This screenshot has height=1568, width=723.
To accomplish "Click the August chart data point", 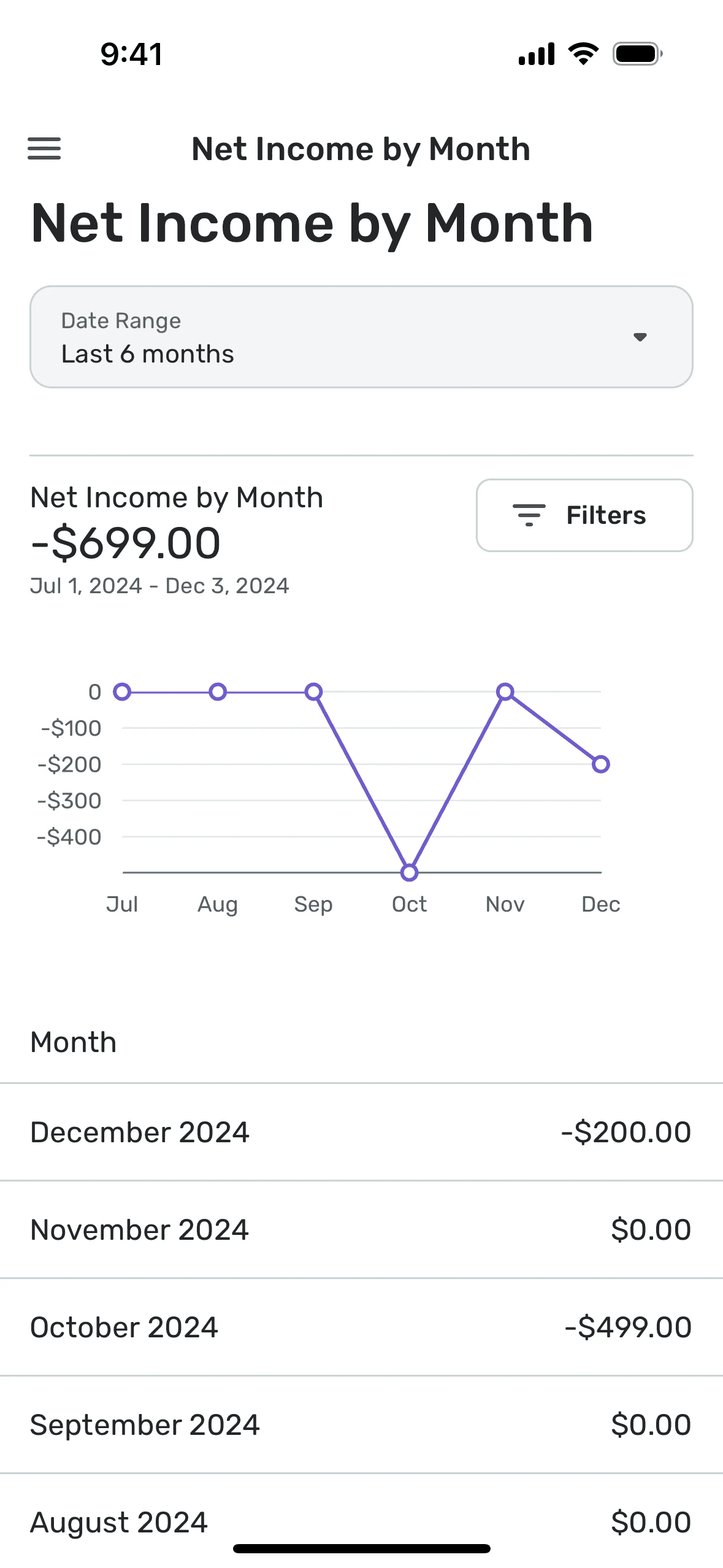I will (218, 692).
